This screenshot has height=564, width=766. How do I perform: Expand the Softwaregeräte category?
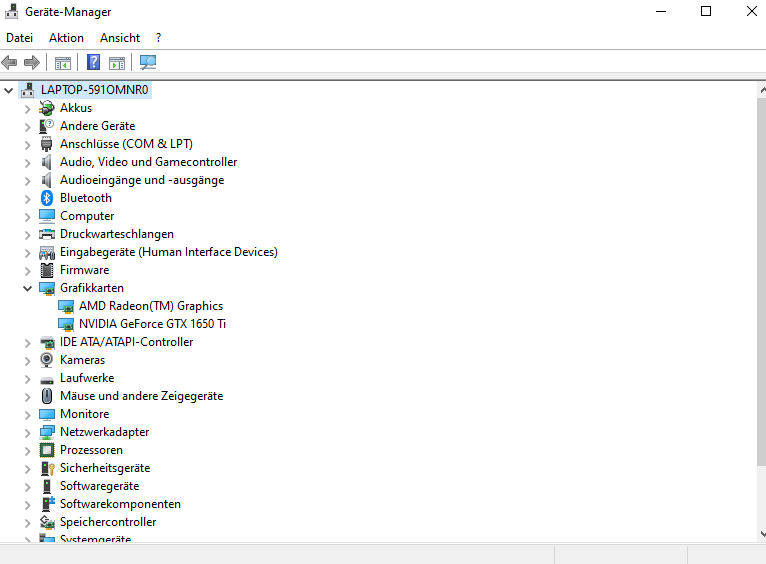pos(27,486)
